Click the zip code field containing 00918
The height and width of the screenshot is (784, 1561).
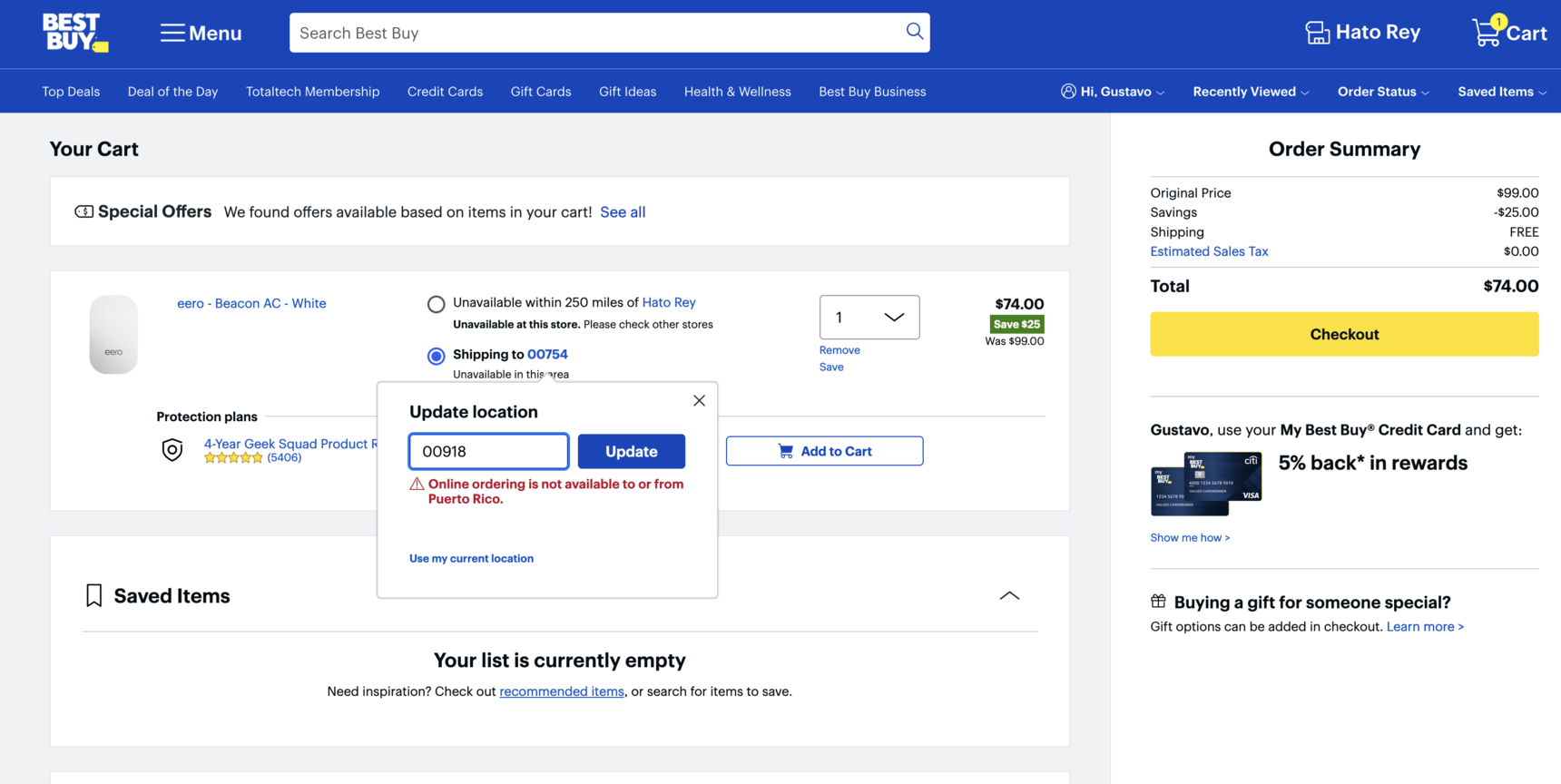[x=488, y=451]
